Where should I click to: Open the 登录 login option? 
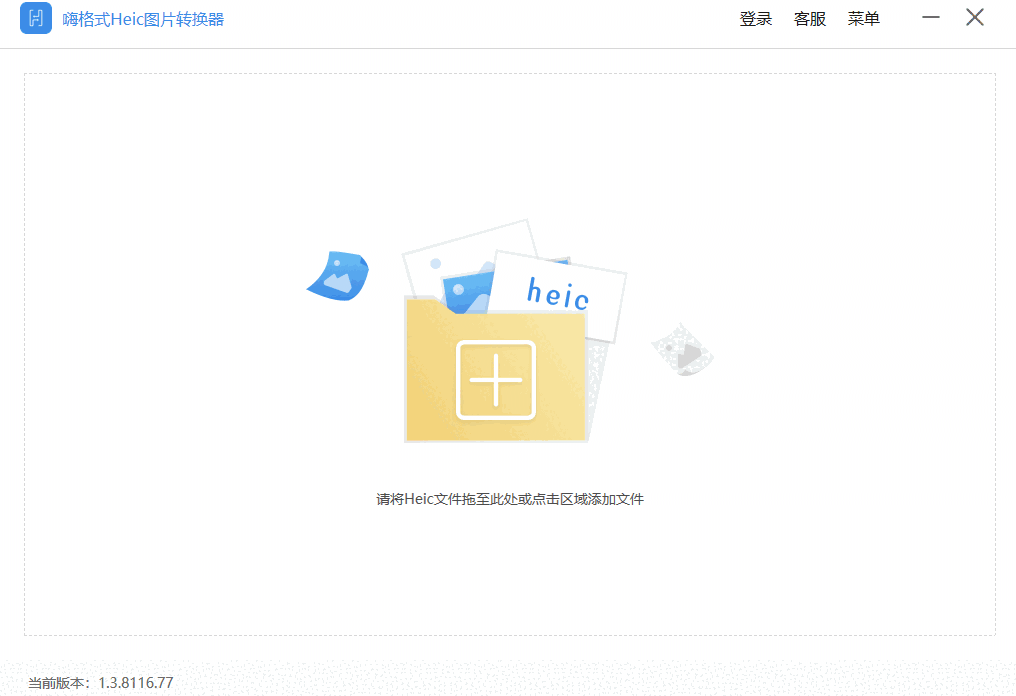click(x=755, y=19)
